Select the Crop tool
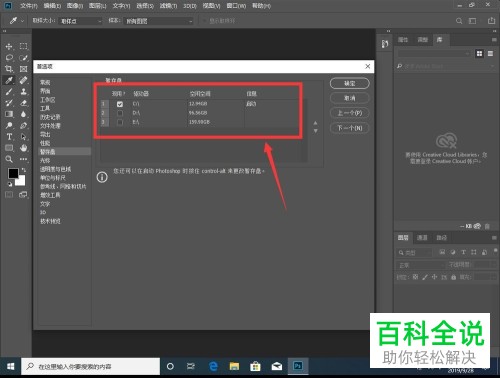Viewport: 500px width, 378px height. [9, 69]
